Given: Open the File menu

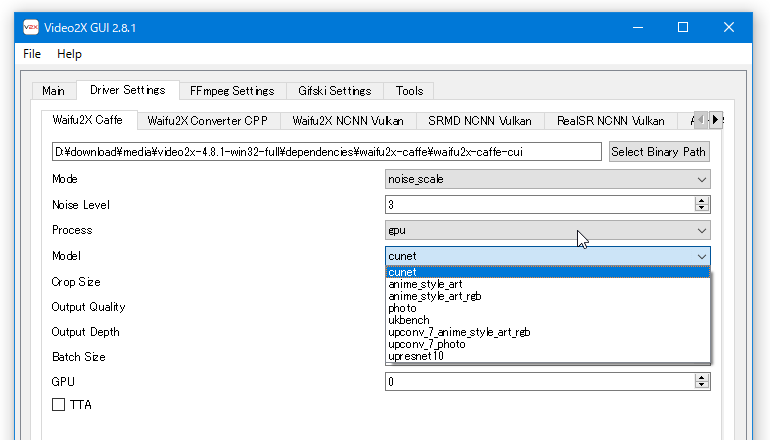Looking at the screenshot, I should tap(32, 54).
